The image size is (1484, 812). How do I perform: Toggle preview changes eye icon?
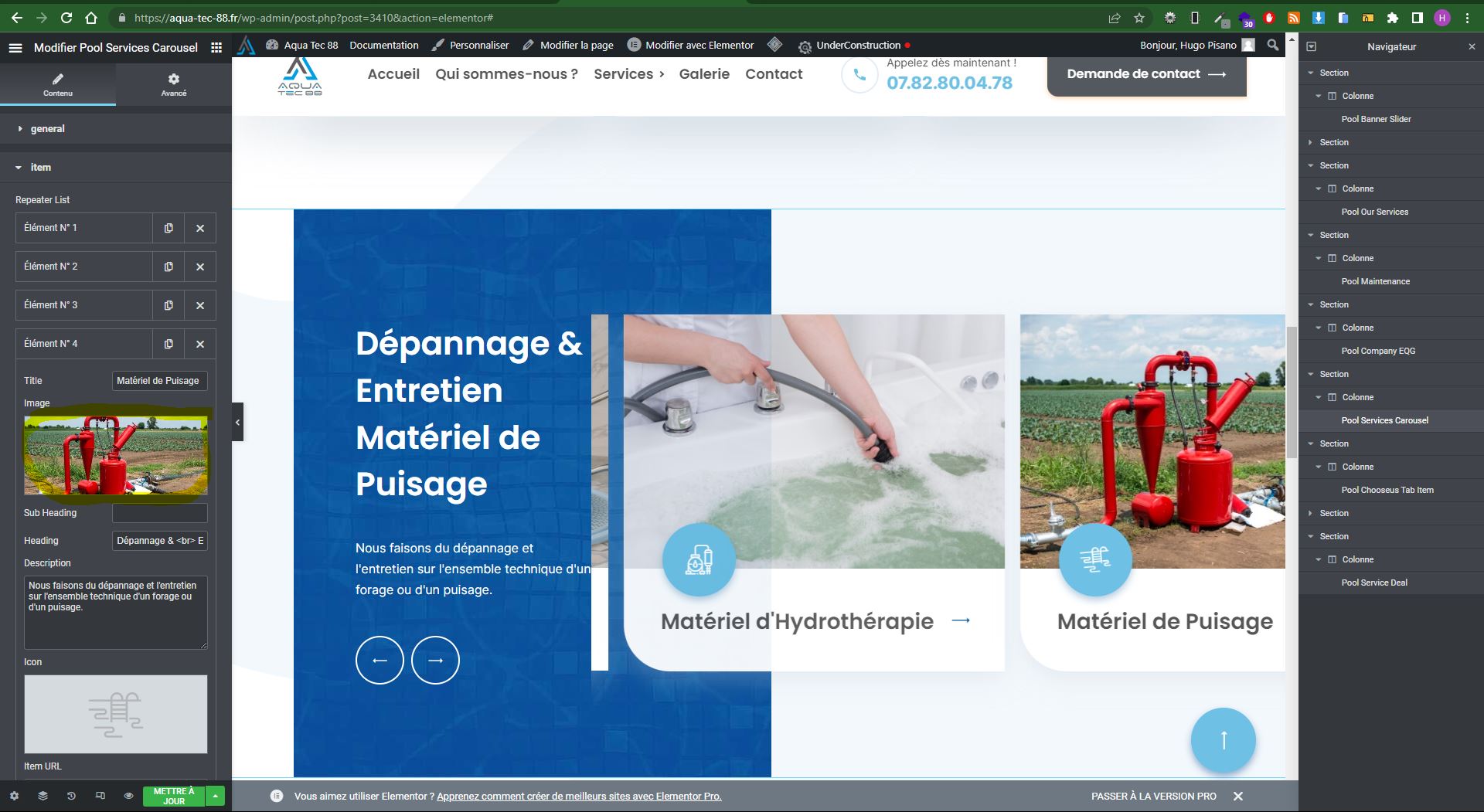coord(128,796)
